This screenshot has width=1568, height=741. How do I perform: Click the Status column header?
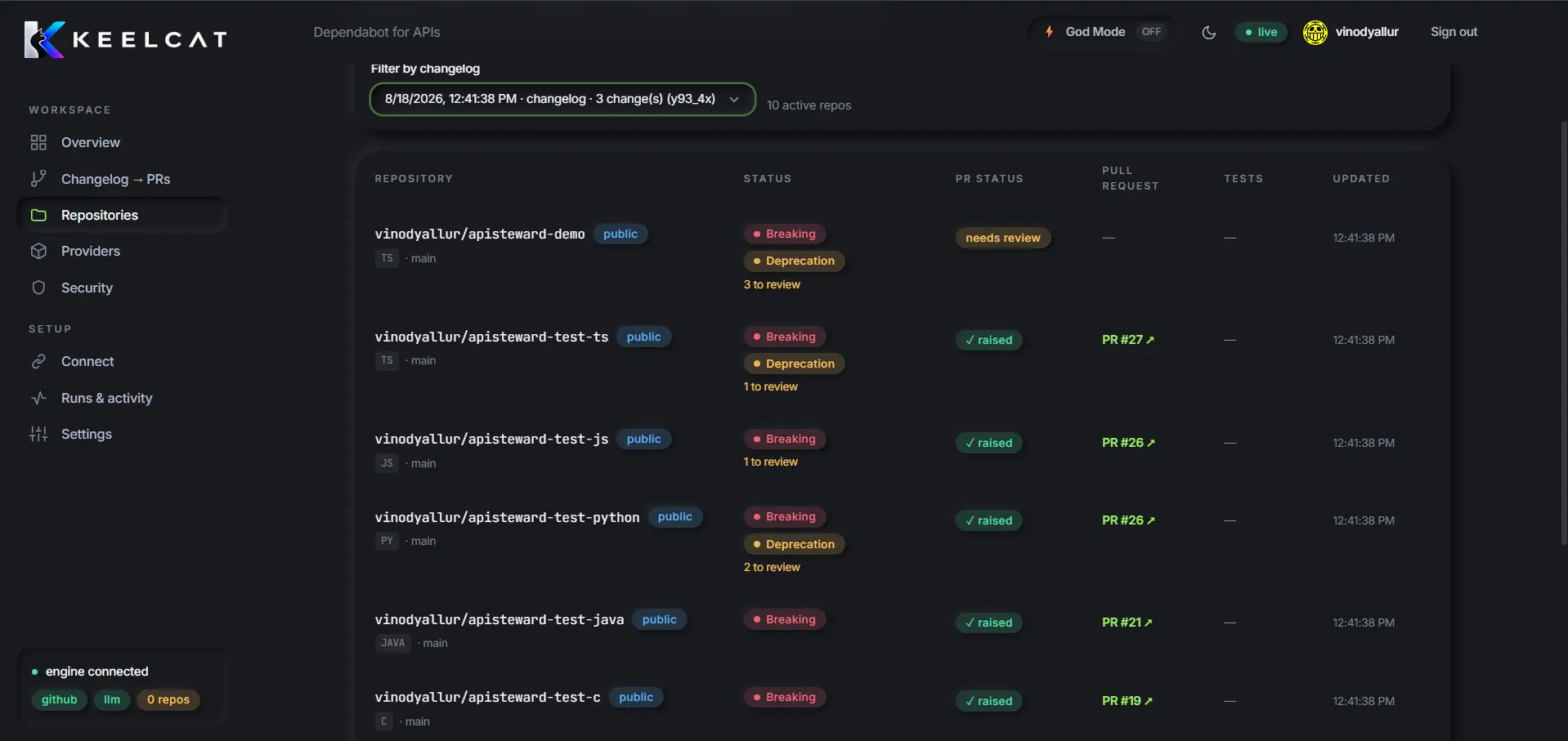point(768,179)
